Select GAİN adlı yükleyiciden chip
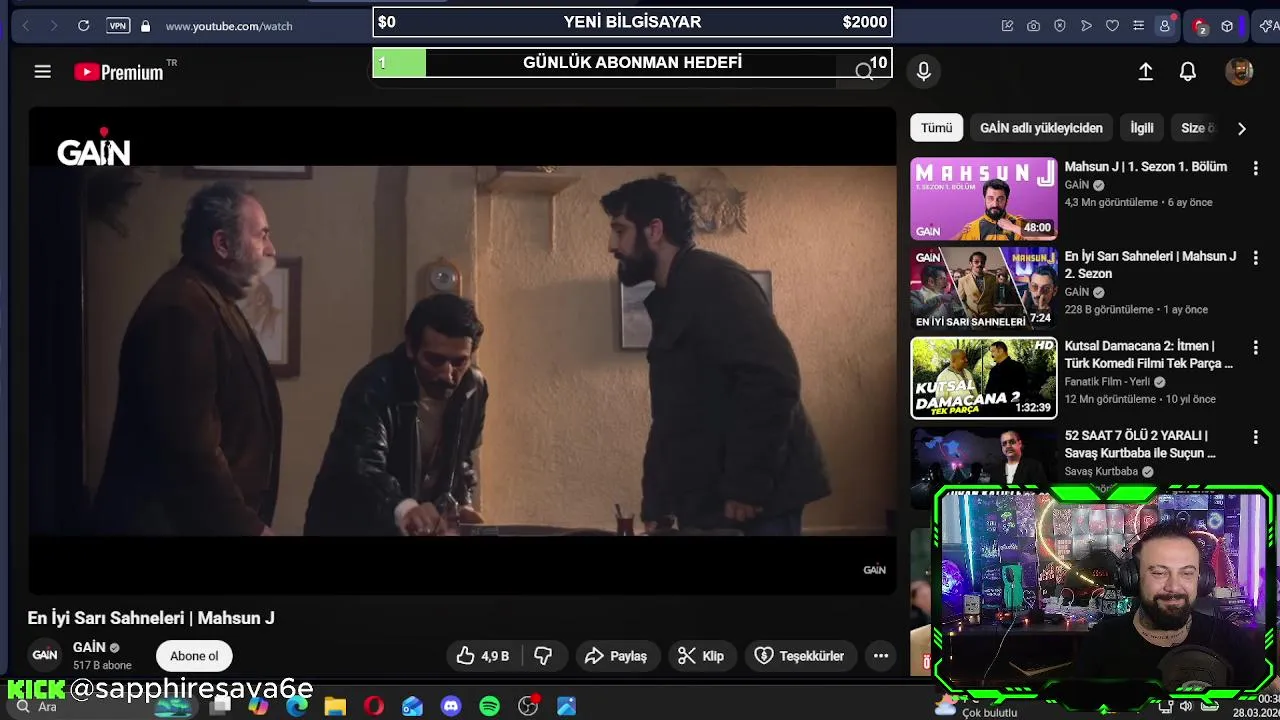Viewport: 1280px width, 720px height. click(1041, 128)
